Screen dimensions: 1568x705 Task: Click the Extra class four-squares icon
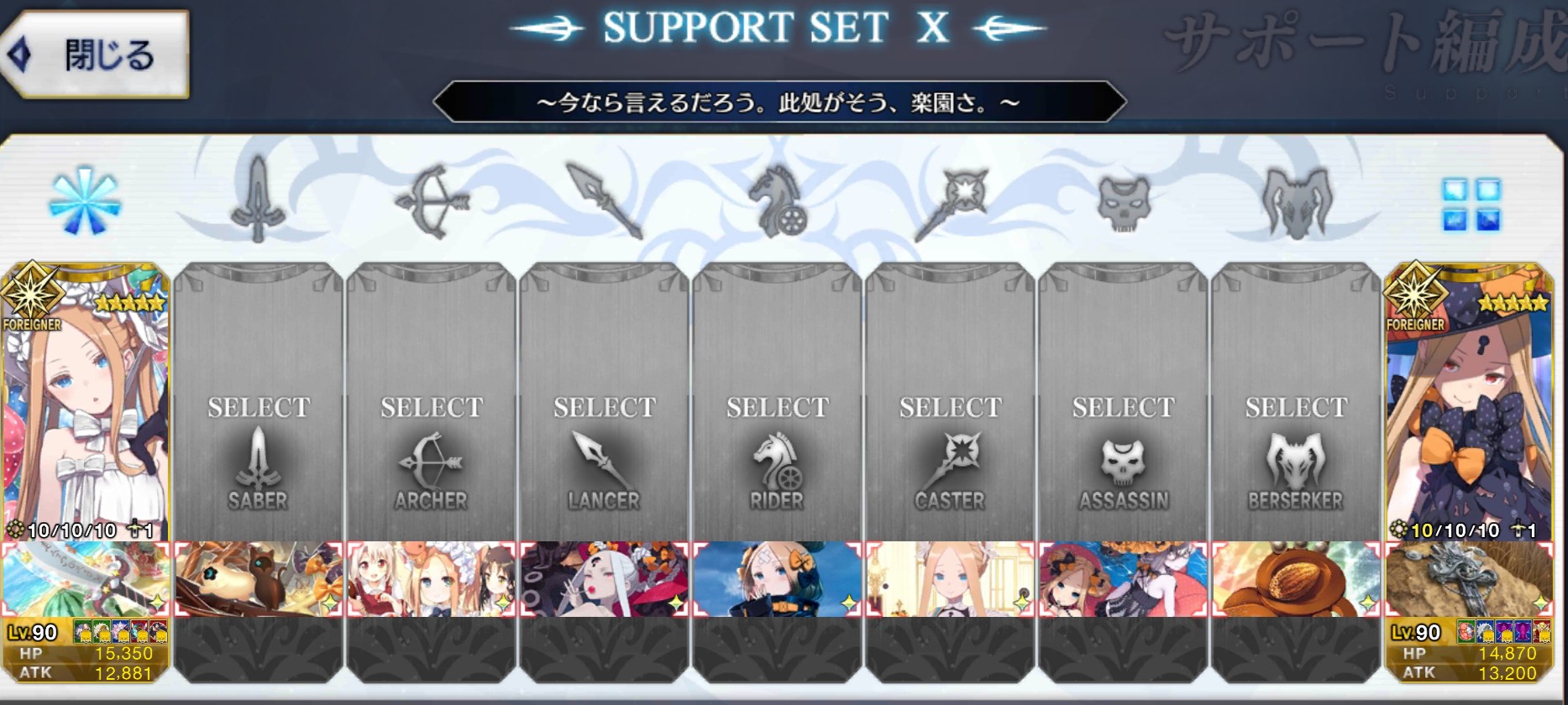[x=1471, y=203]
